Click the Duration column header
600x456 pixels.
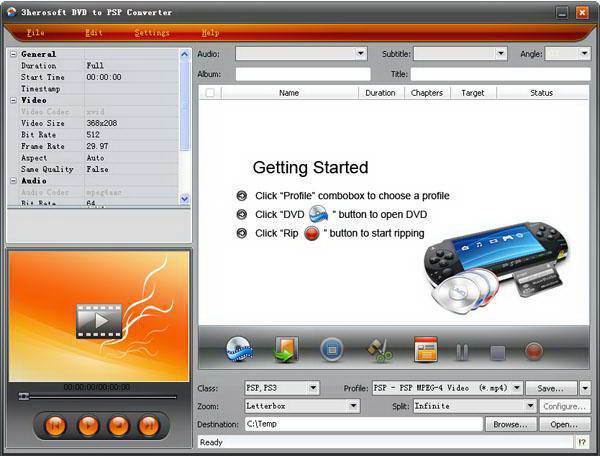pyautogui.click(x=380, y=93)
